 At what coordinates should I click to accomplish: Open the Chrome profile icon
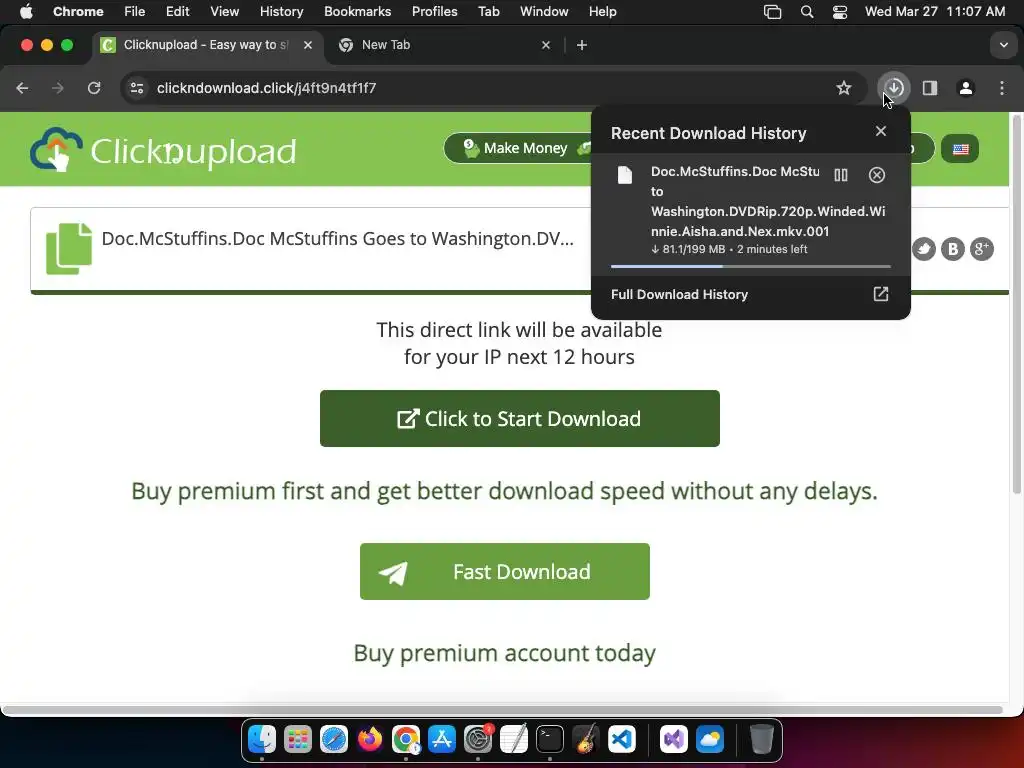[965, 88]
